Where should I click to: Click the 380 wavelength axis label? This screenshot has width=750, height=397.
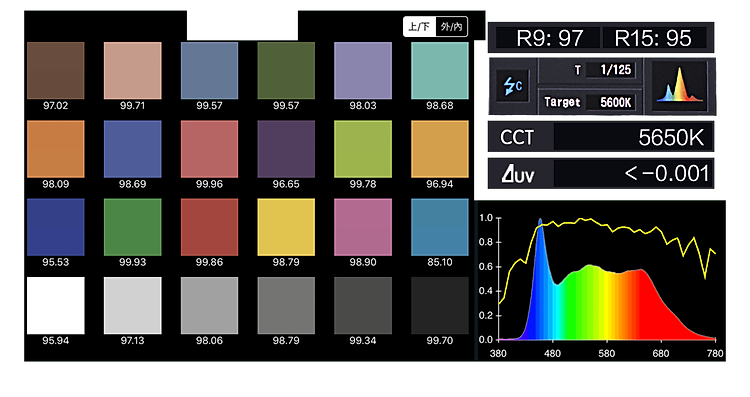coord(498,353)
